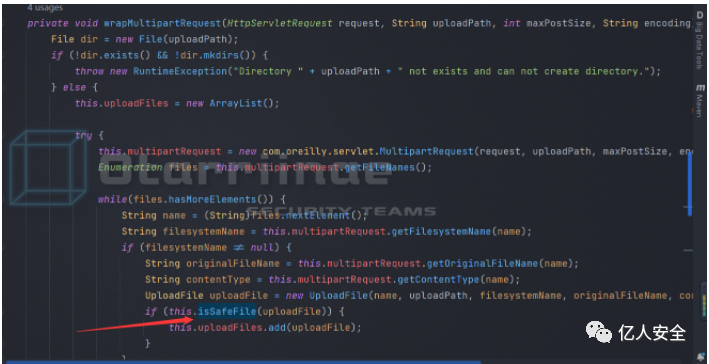
Task: Click the HttpServletRequest parameter type
Action: click(x=280, y=23)
